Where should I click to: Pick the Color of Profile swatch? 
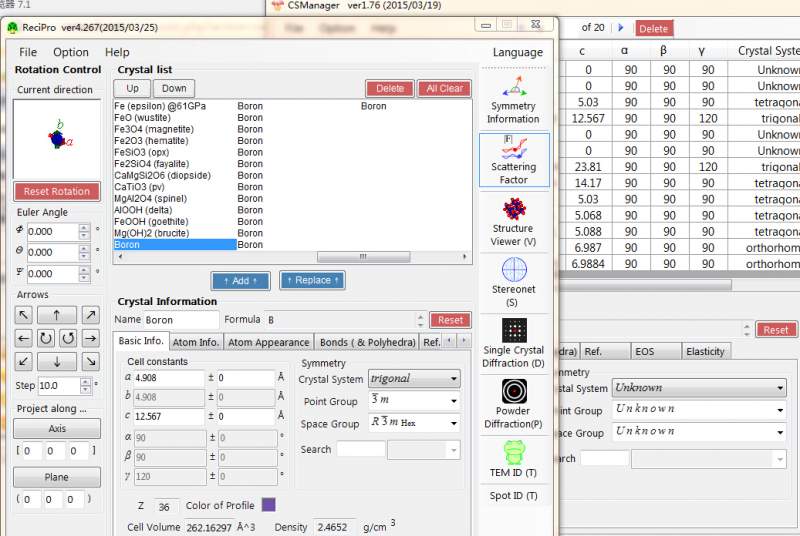(x=268, y=505)
